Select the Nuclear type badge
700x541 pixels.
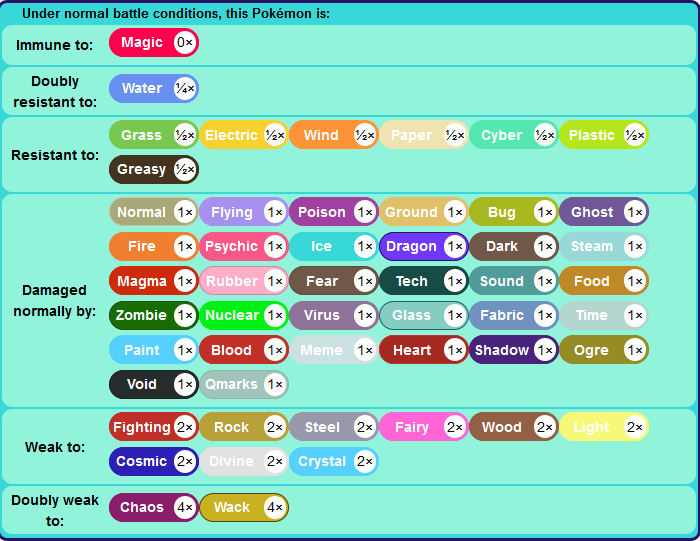[x=244, y=316]
